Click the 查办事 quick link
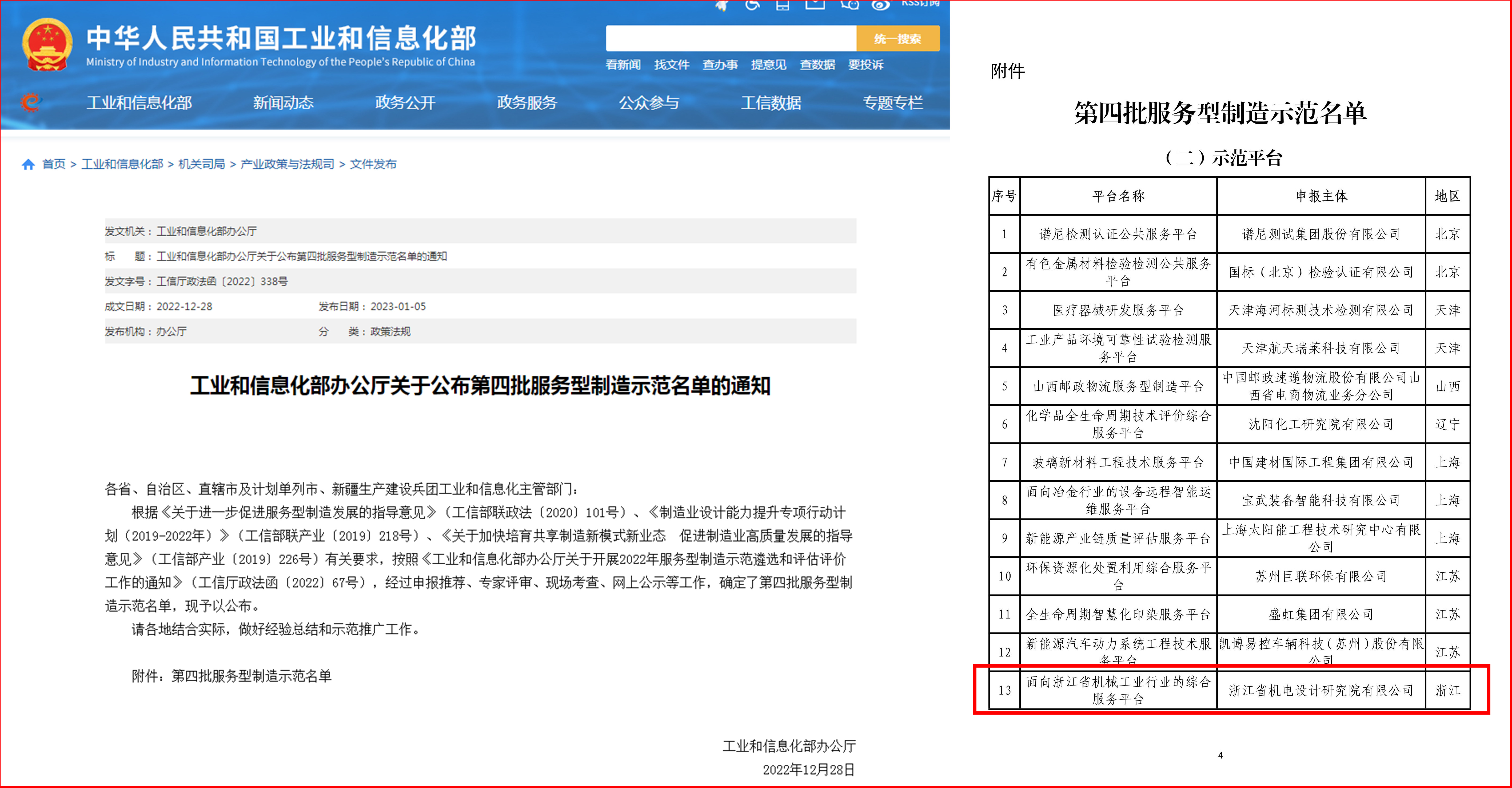 click(x=720, y=65)
